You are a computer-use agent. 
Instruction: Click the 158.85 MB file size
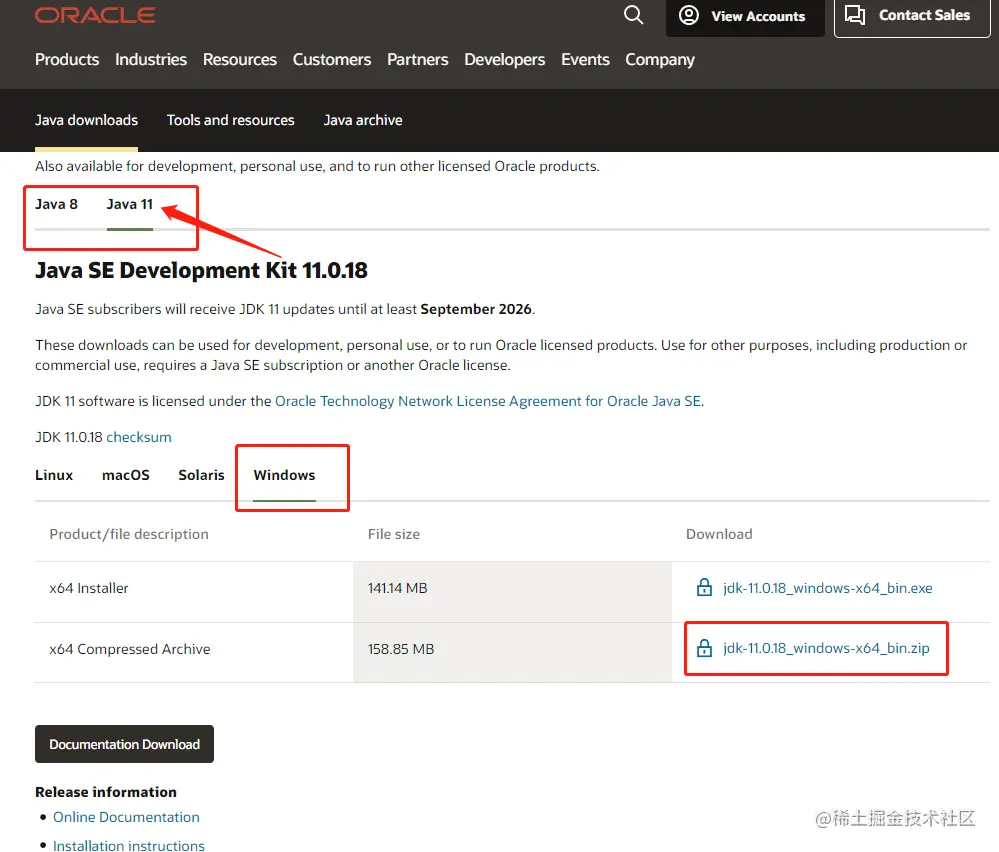401,649
